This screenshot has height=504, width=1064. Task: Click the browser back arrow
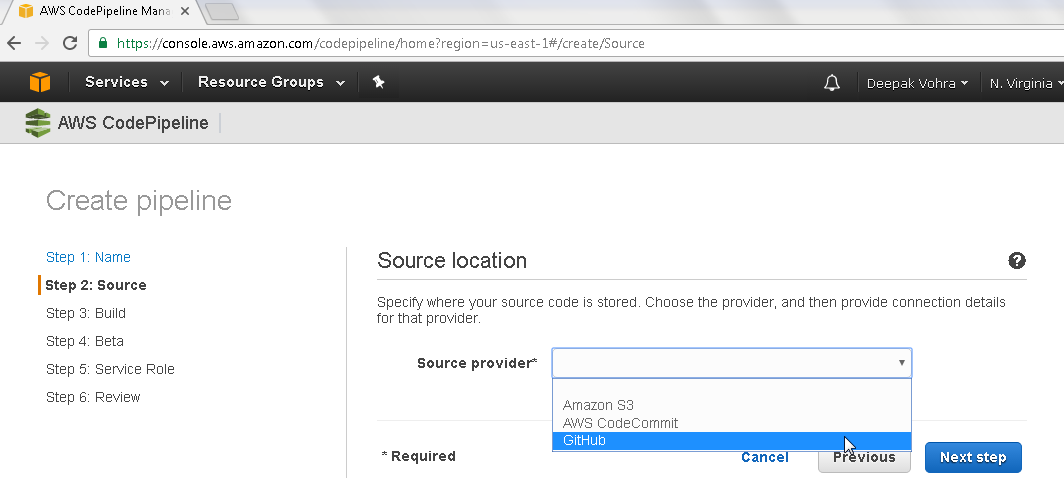14,43
